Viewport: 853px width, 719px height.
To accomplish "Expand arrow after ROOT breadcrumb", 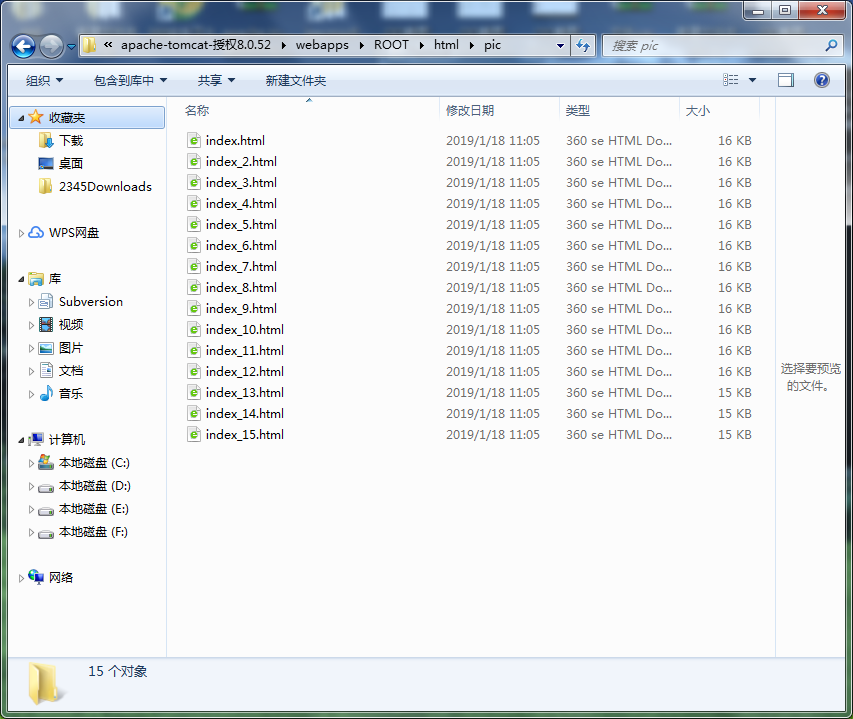I will (x=422, y=46).
